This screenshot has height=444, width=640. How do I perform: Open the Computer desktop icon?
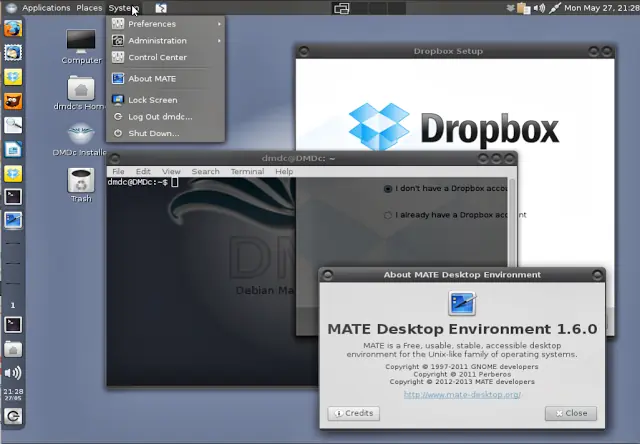click(x=81, y=47)
